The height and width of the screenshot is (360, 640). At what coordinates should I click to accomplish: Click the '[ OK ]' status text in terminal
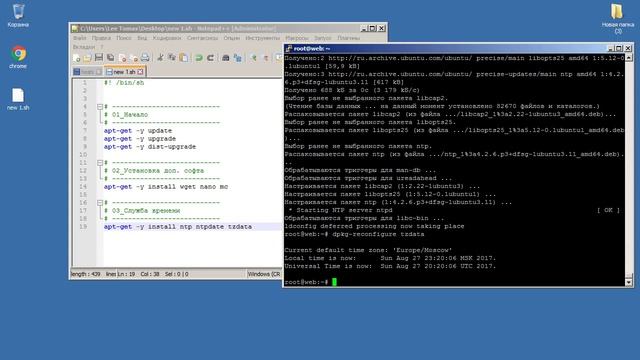tap(608, 211)
